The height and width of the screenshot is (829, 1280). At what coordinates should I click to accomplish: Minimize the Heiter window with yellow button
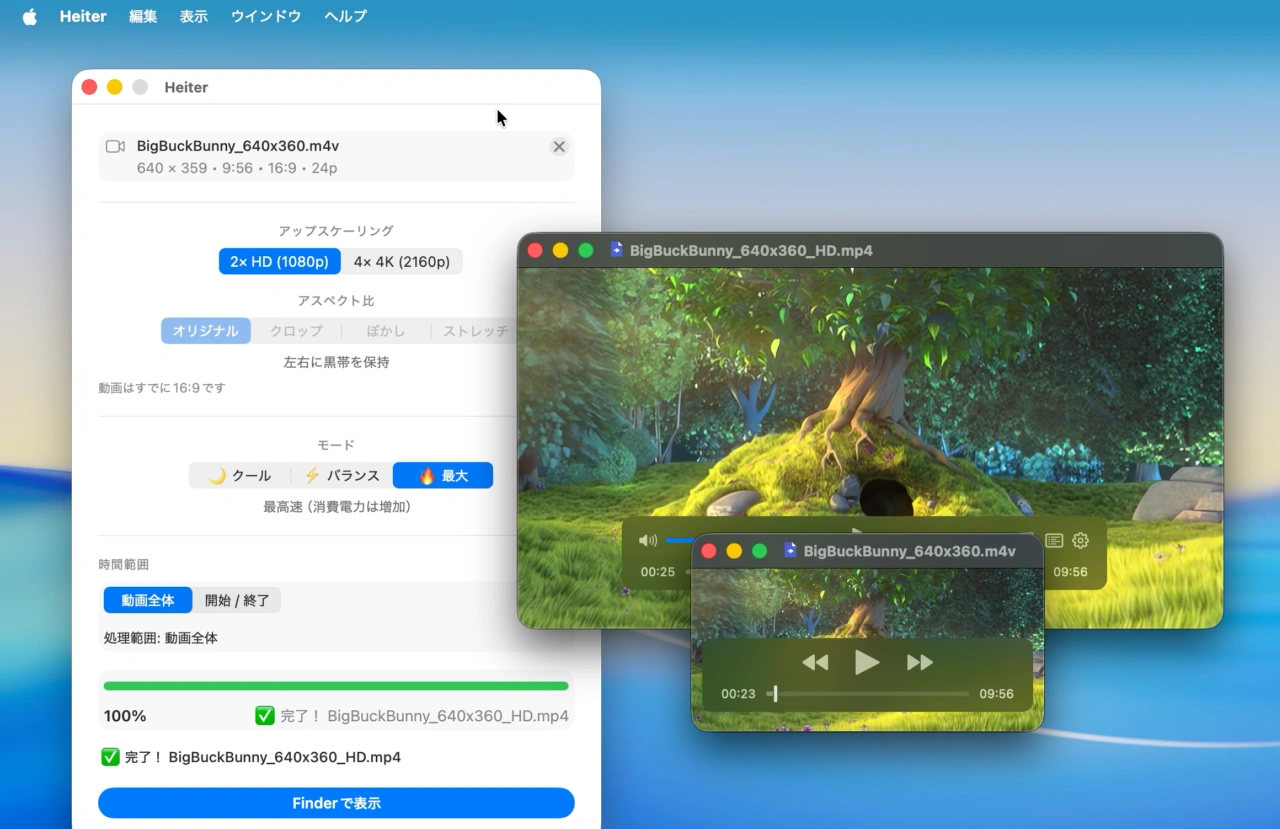pos(114,87)
